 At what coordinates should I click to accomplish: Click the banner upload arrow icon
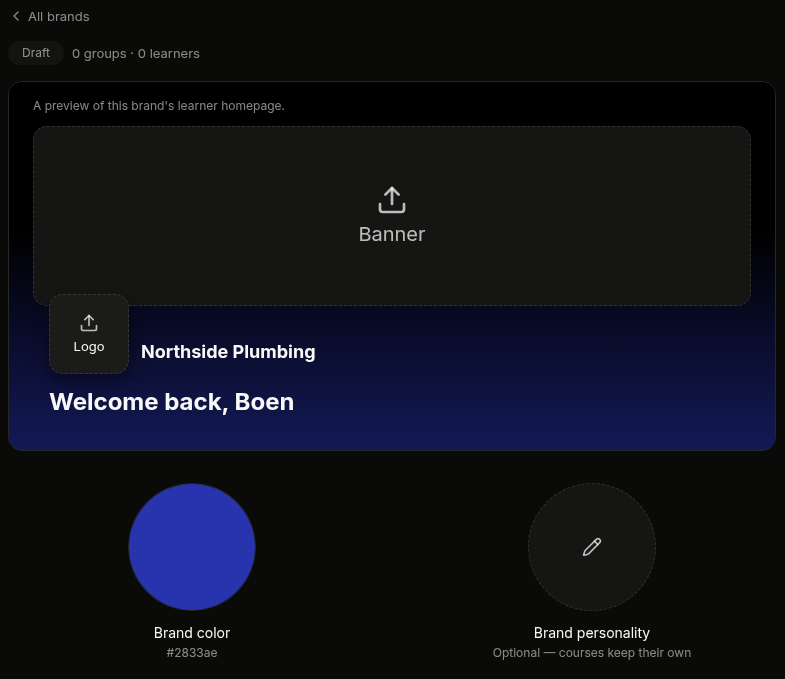pyautogui.click(x=392, y=200)
